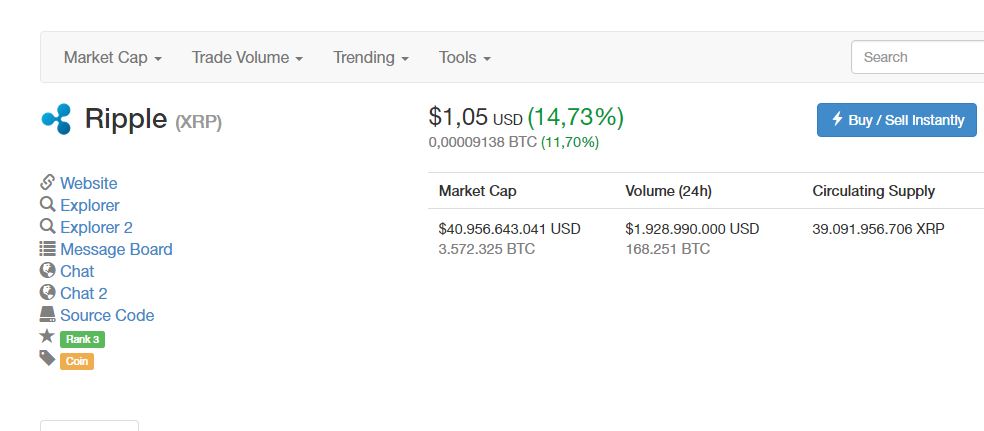Screen dimensions: 984x431
Task: Open the Website link
Action: pyautogui.click(x=88, y=183)
